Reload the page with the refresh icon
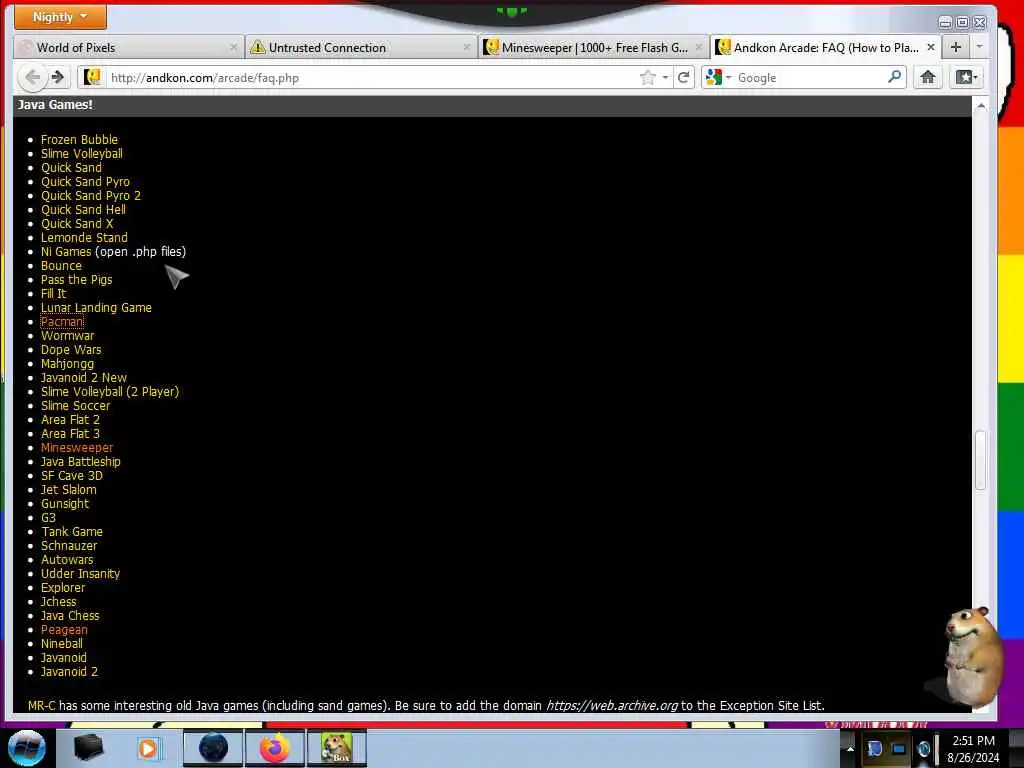The width and height of the screenshot is (1024, 768). tap(683, 78)
